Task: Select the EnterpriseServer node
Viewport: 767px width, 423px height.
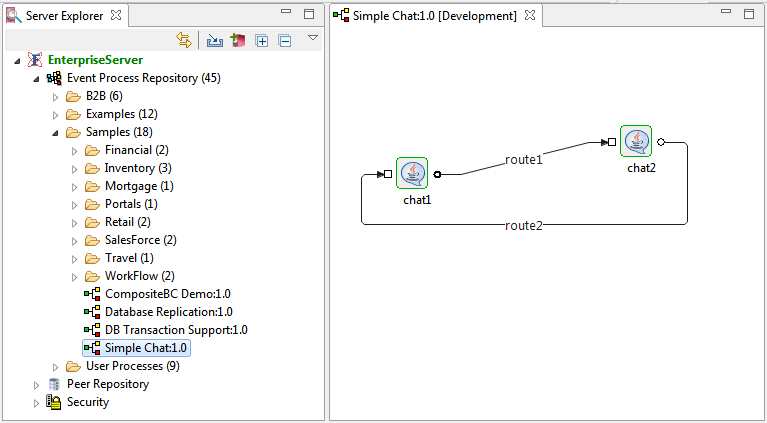Action: coord(95,60)
